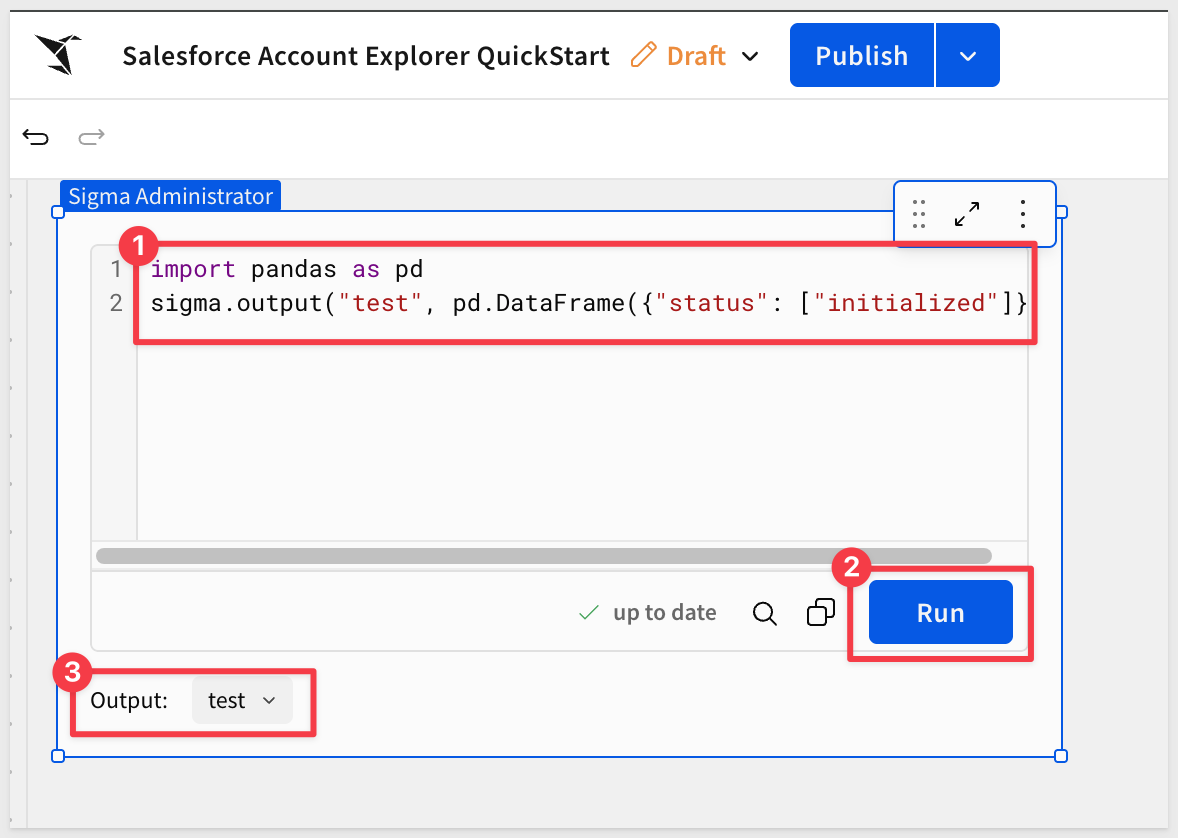Click the six-dot drag handle icon

[919, 214]
